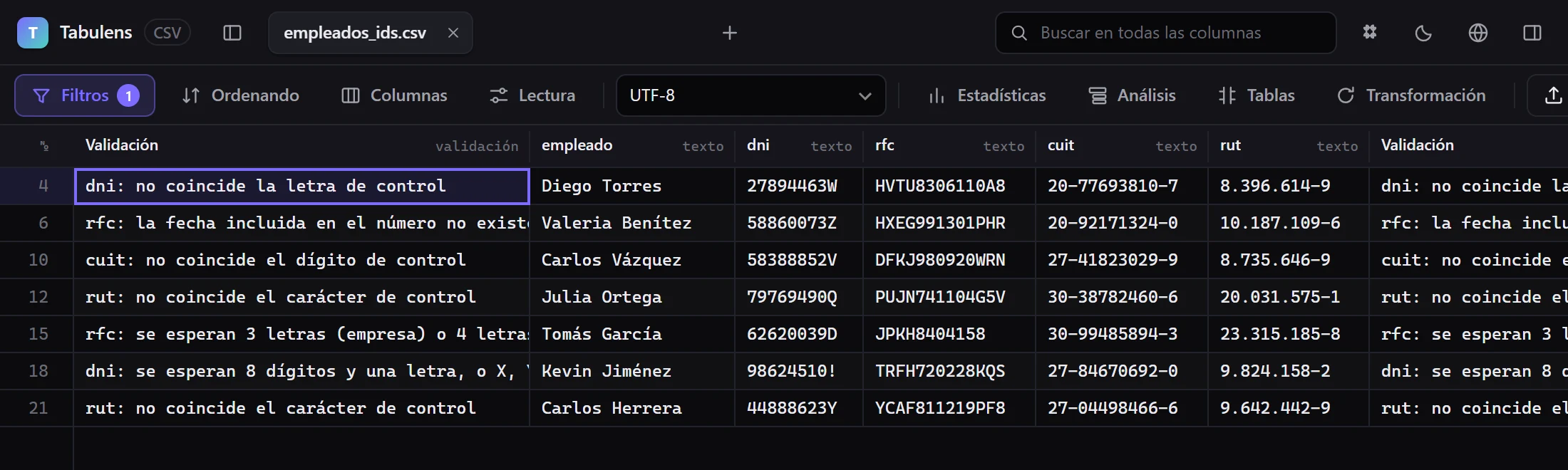
Task: Select the cell Julia Ortega
Action: click(632, 297)
